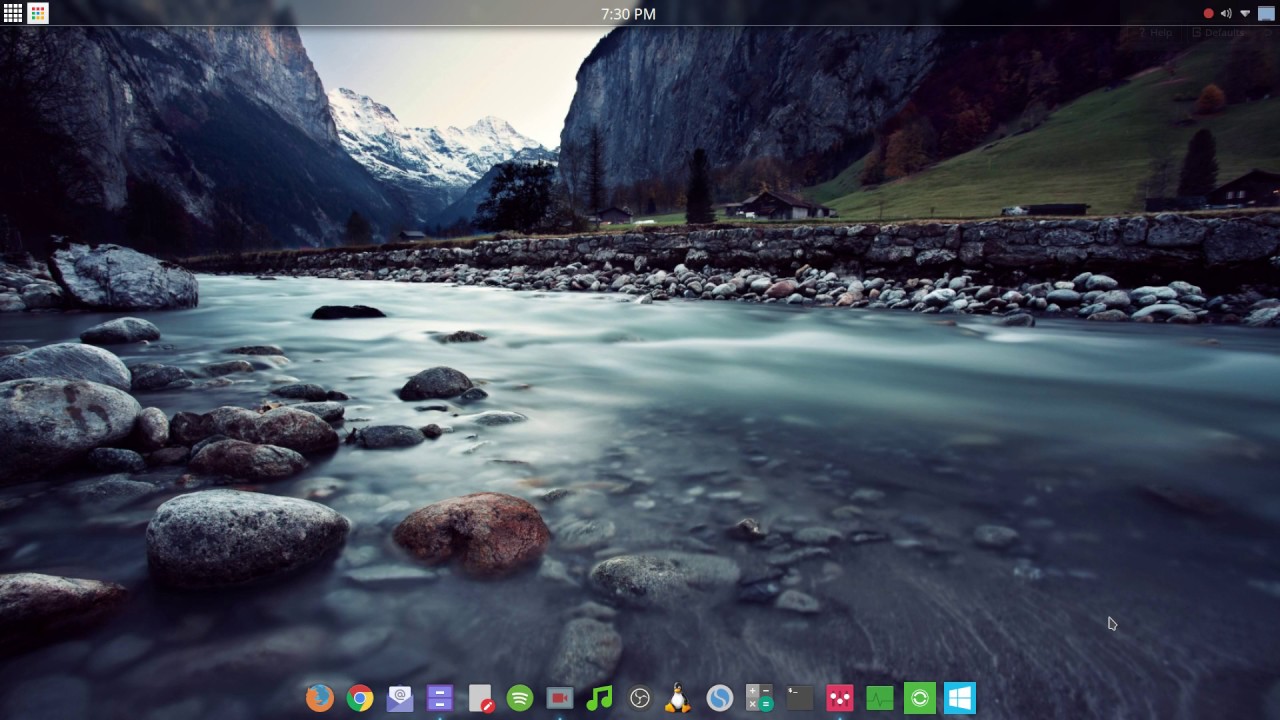Click the show desktop icon
Screen dimensions: 1280x720
click(1266, 14)
